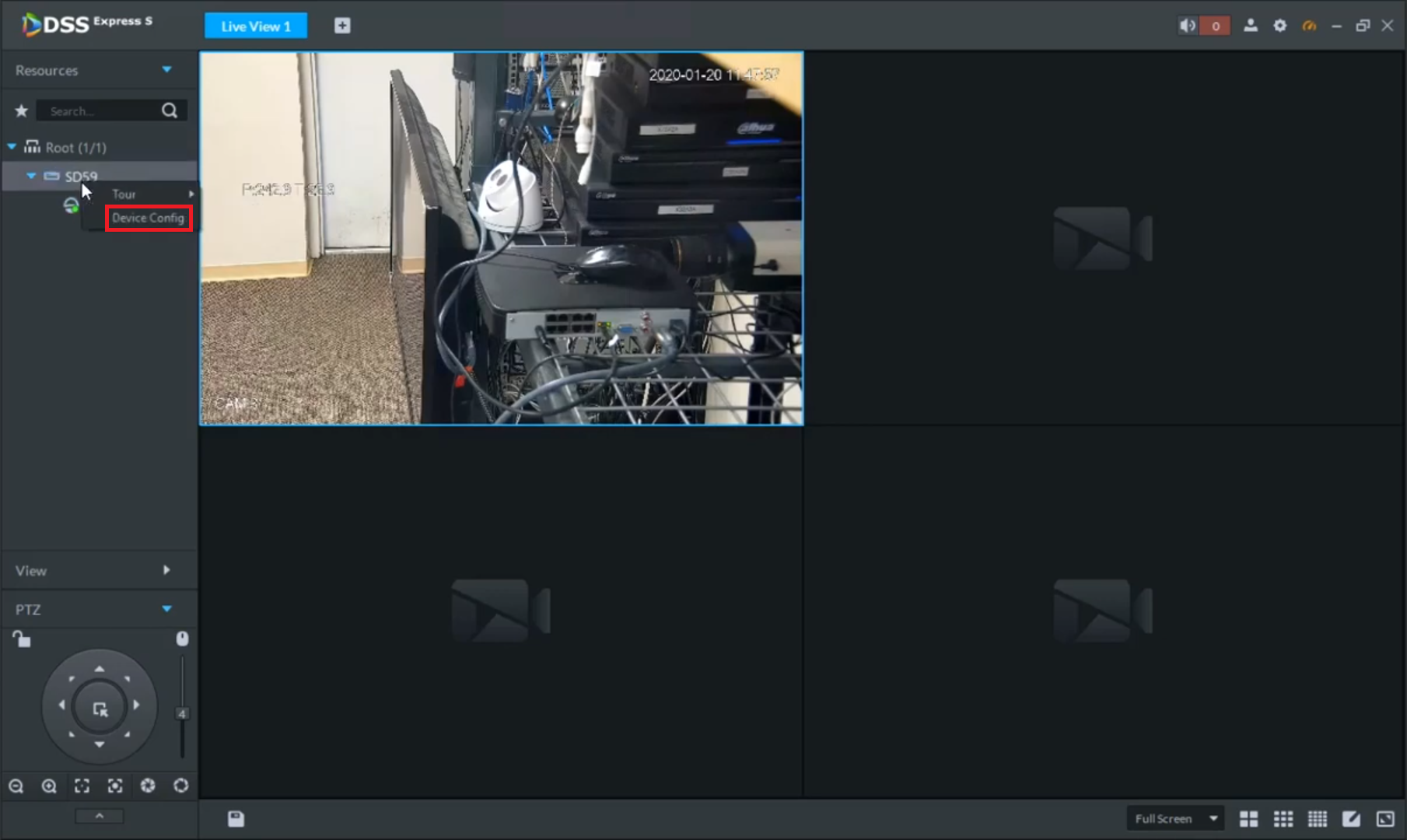
Task: Click the PTZ iris close aperture icon
Action: click(148, 786)
